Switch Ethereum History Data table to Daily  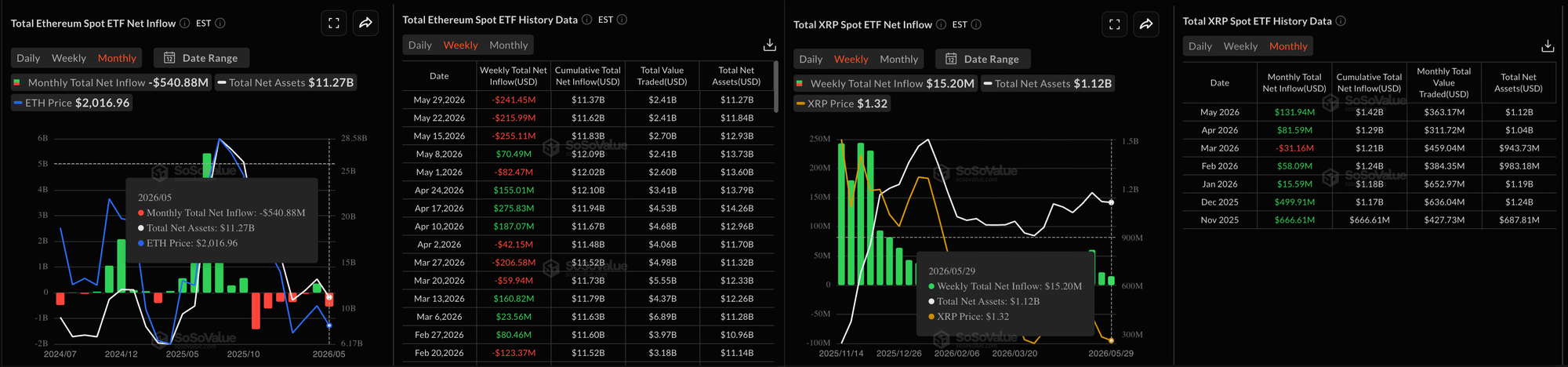(420, 45)
